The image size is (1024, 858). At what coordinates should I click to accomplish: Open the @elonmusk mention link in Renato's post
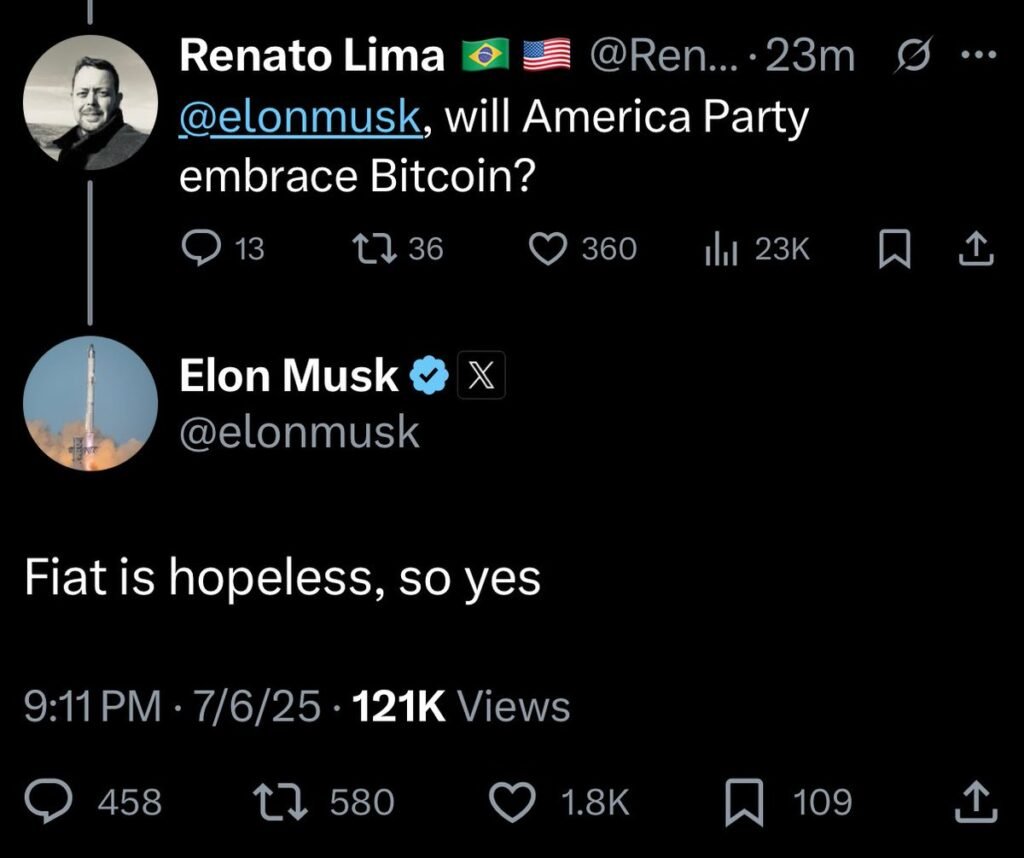click(300, 116)
